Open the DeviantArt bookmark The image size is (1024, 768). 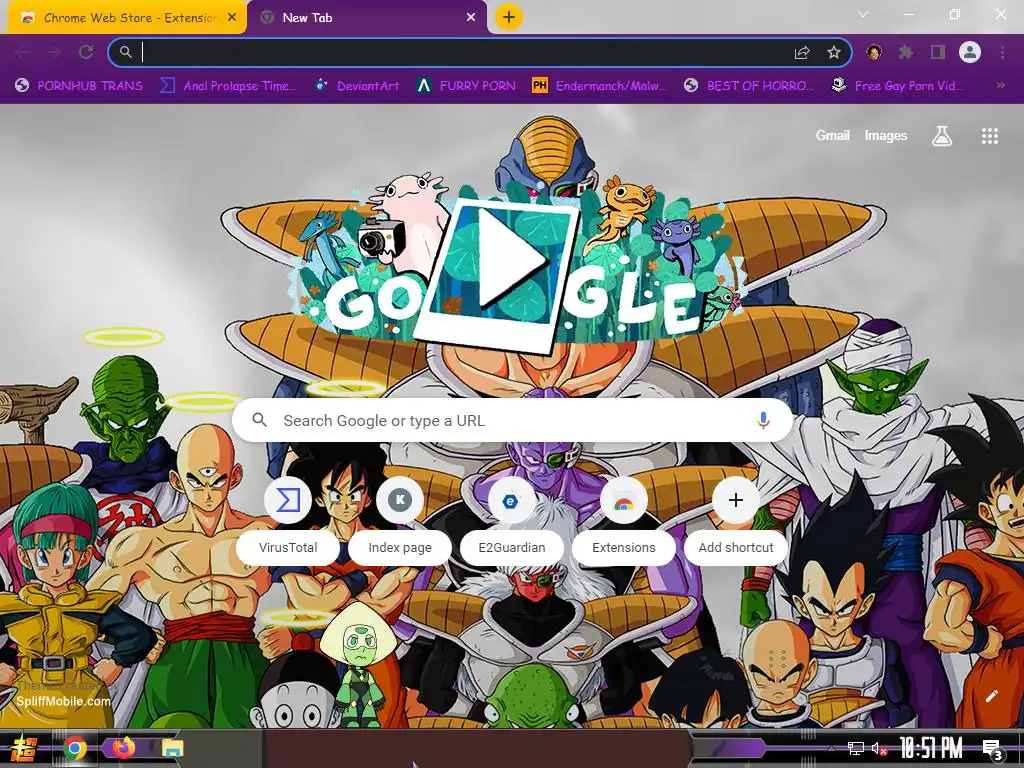pos(358,86)
